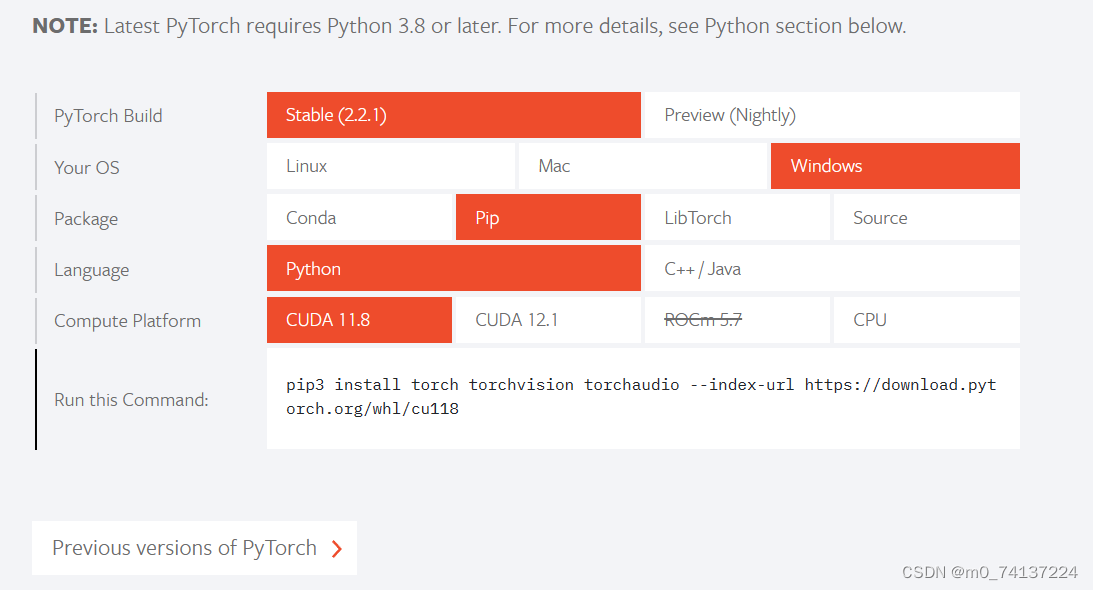Screen dimensions: 1093x590
Task: Choose Windows as your OS
Action: pyautogui.click(x=895, y=166)
